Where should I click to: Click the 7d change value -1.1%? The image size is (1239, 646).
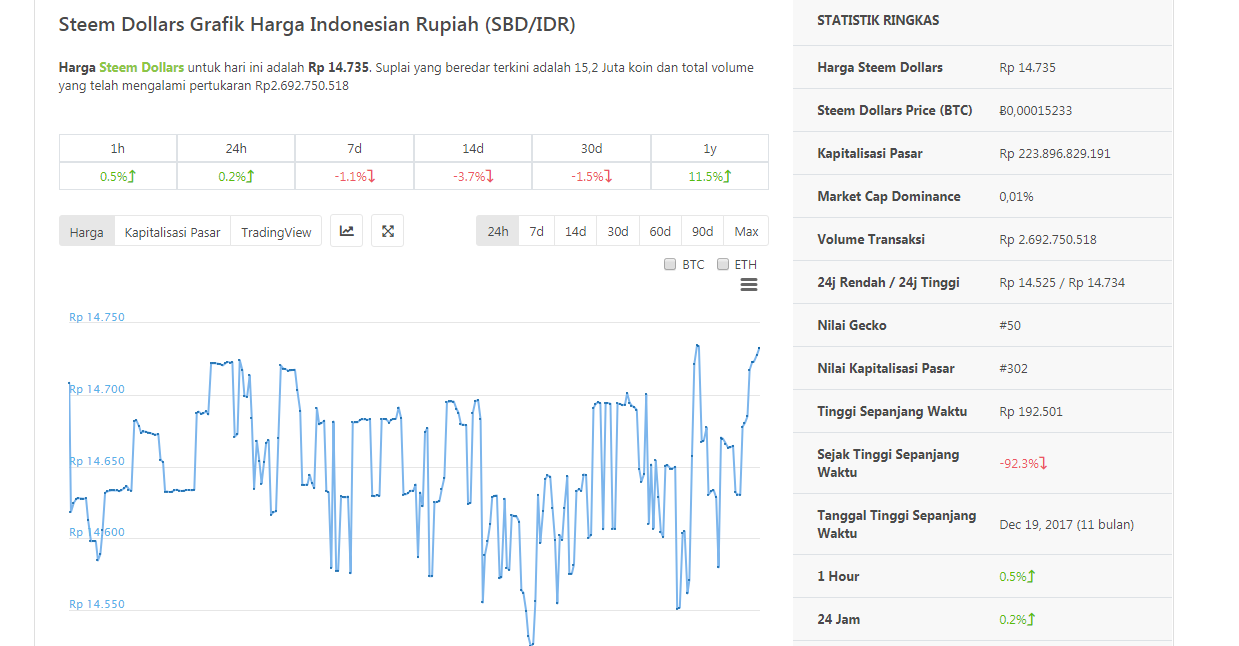[354, 176]
